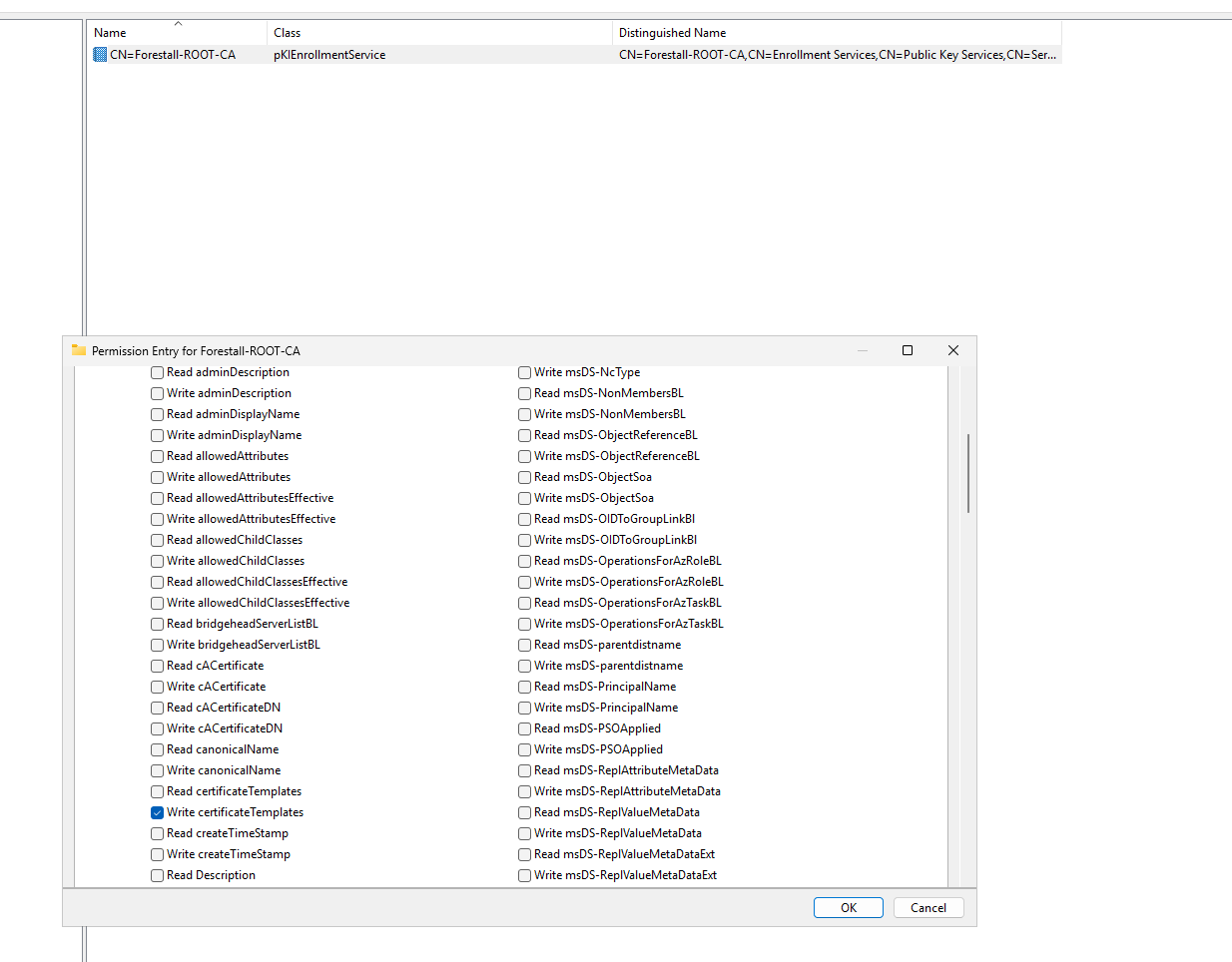This screenshot has width=1232, height=962.
Task: Check Write cACertificate permission
Action: (158, 688)
